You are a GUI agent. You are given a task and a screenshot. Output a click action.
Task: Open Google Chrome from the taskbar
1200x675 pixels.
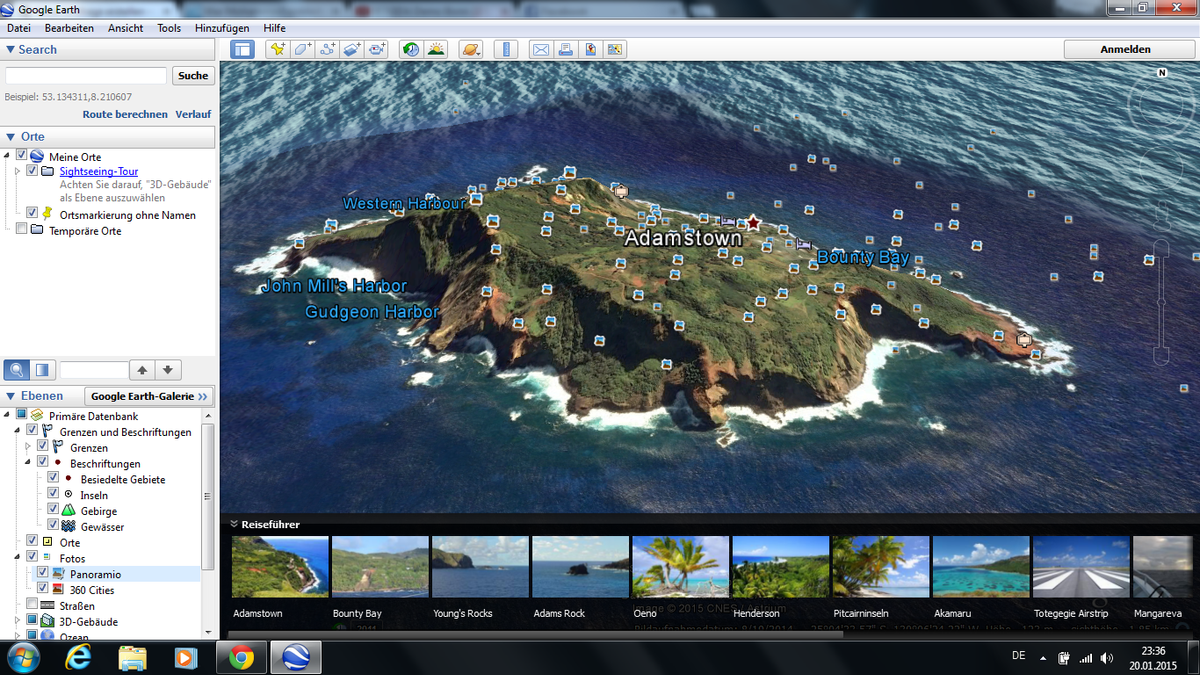pos(240,657)
